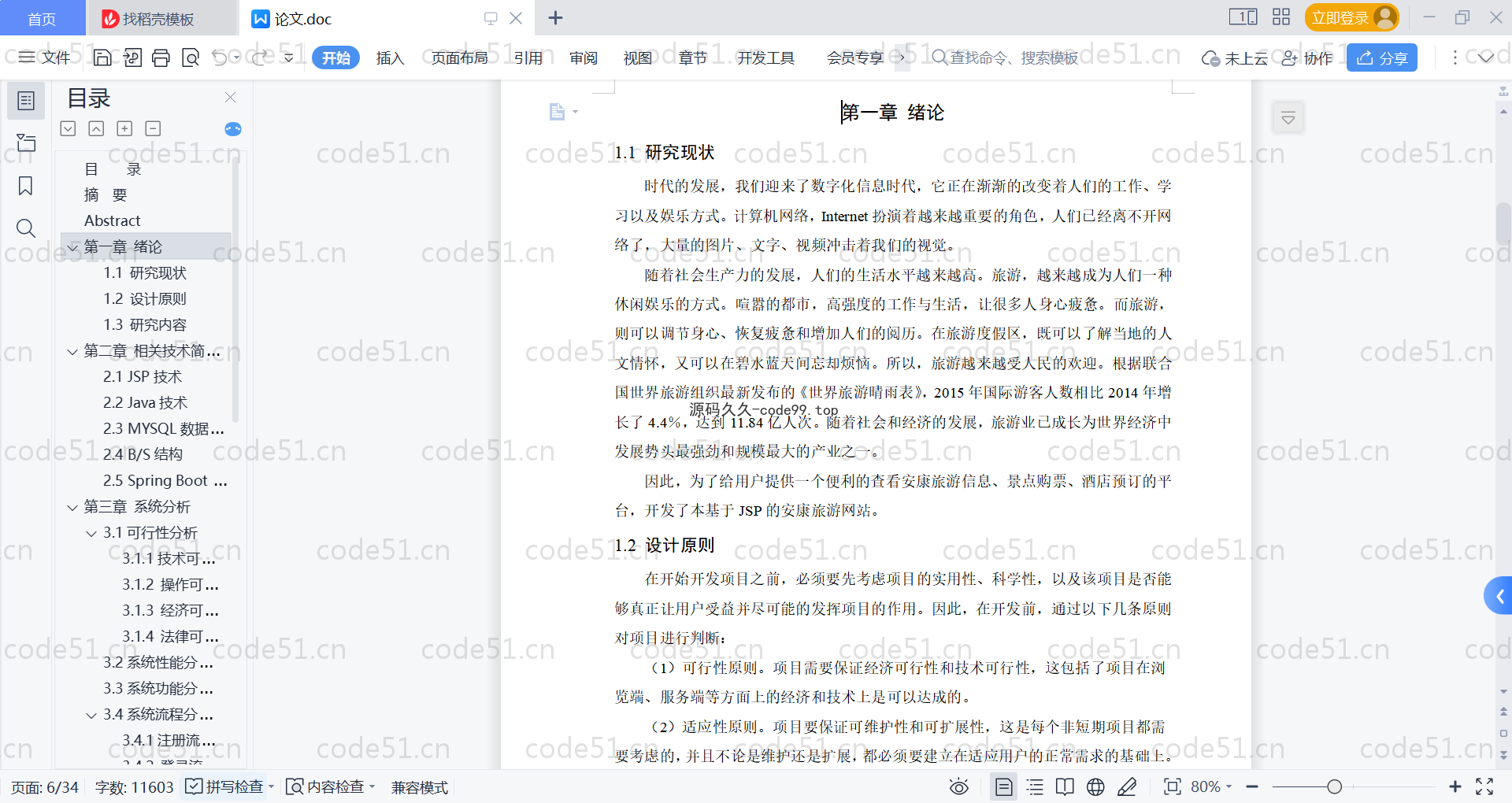Image resolution: width=1512 pixels, height=803 pixels.
Task: Open the 拼写检查 dropdown arrow
Action: click(x=272, y=786)
